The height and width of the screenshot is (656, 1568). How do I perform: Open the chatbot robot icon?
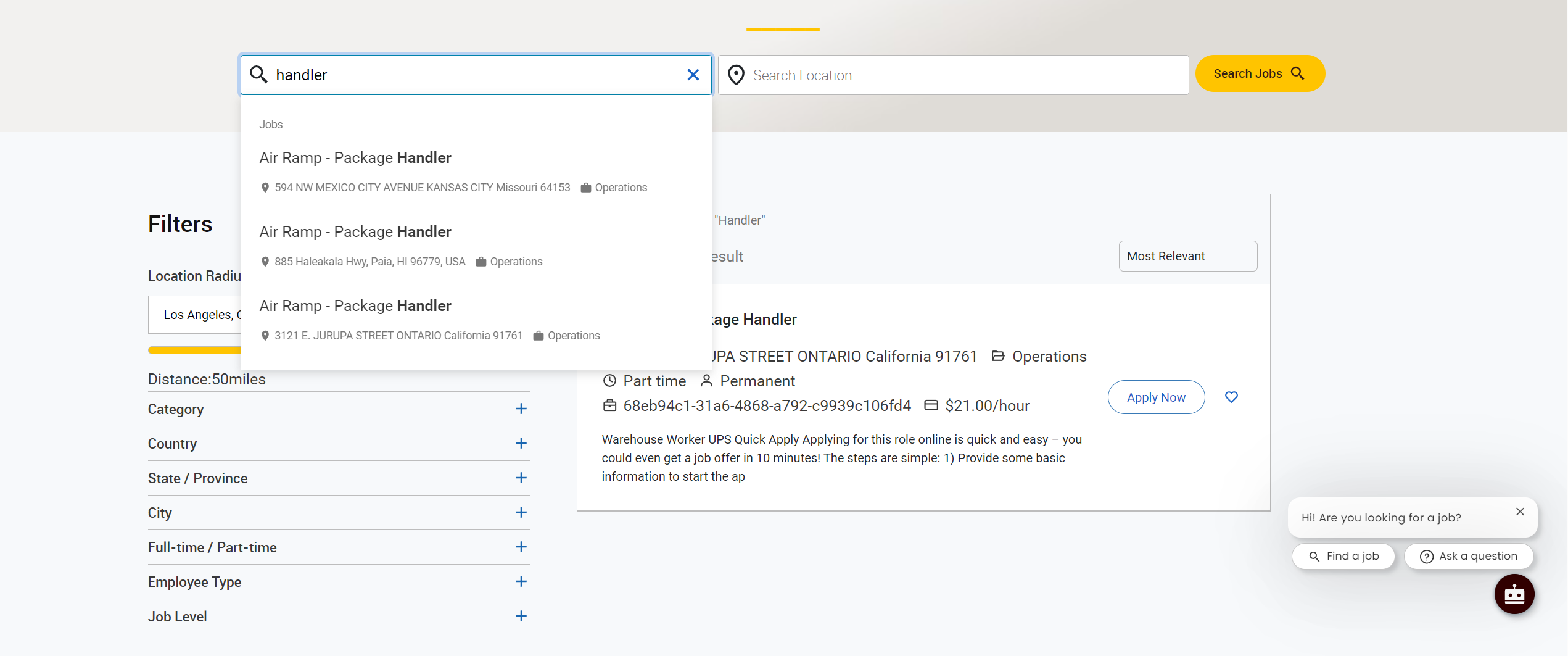pyautogui.click(x=1514, y=594)
